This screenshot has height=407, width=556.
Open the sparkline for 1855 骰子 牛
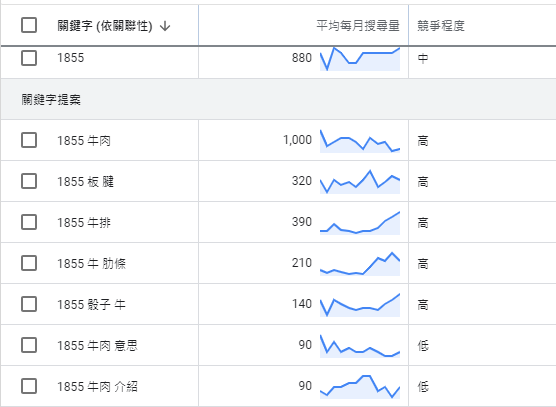[360, 305]
